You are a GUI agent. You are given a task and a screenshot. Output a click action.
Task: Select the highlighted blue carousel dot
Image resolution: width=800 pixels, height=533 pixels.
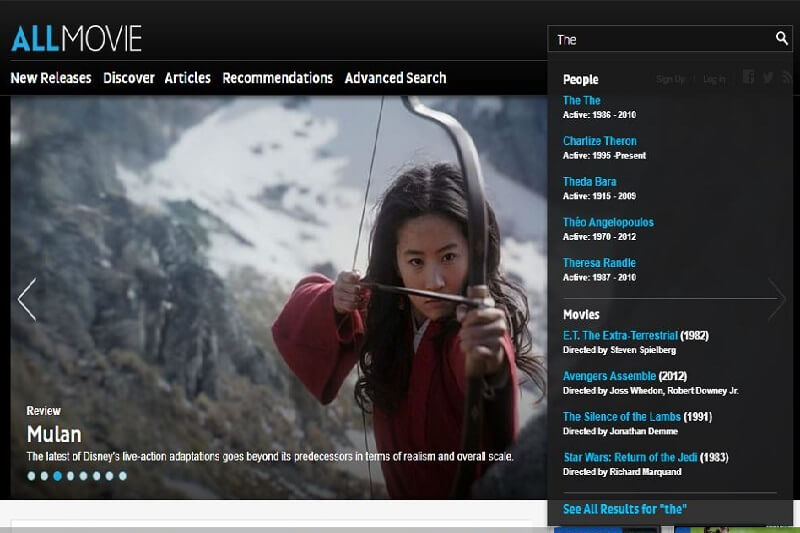pos(57,476)
